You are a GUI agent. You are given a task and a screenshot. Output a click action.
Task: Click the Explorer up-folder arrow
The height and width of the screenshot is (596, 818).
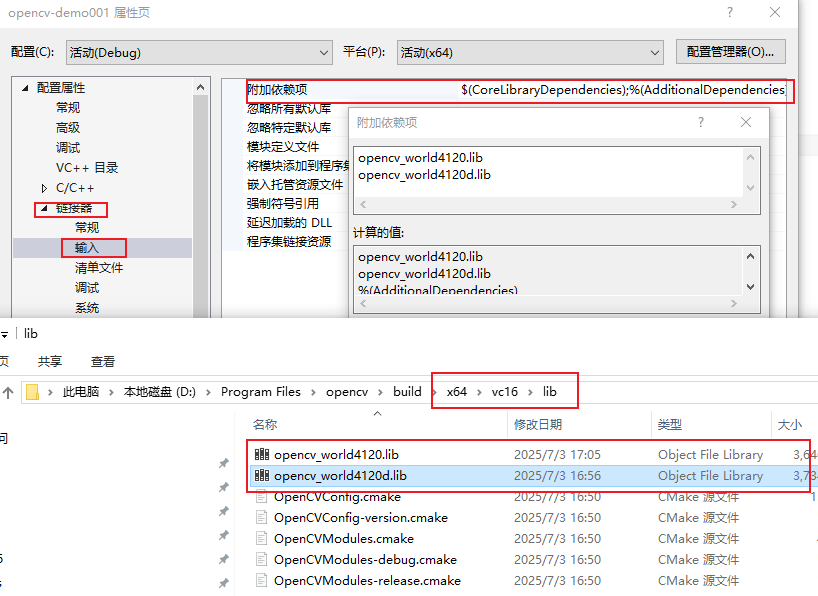tap(8, 392)
